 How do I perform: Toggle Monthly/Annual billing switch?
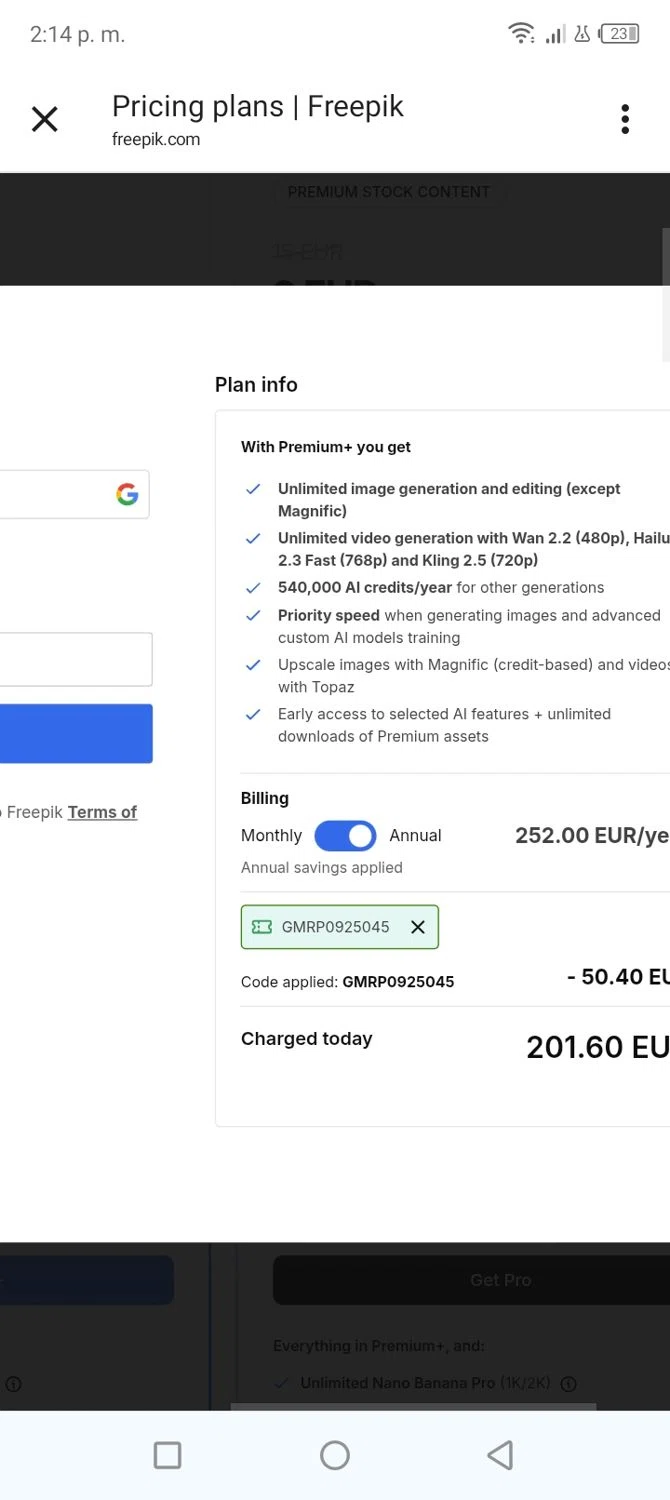[x=345, y=835]
